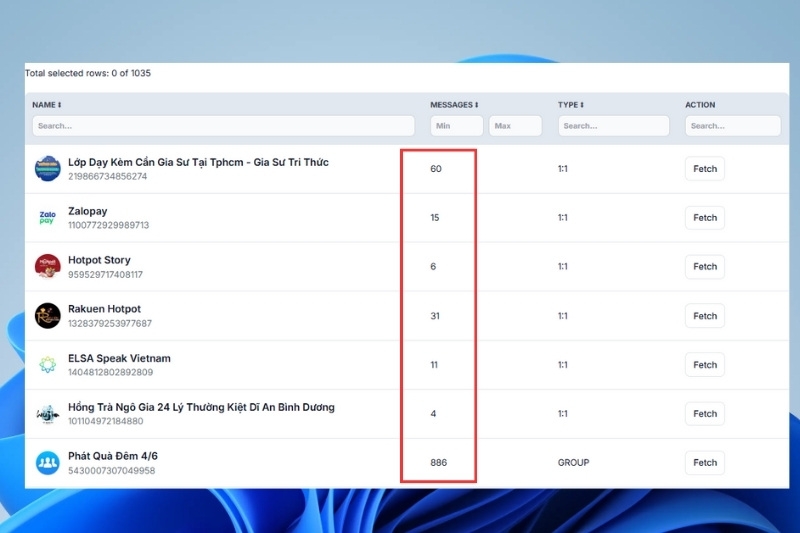
Task: Focus the Name search field
Action: click(223, 125)
